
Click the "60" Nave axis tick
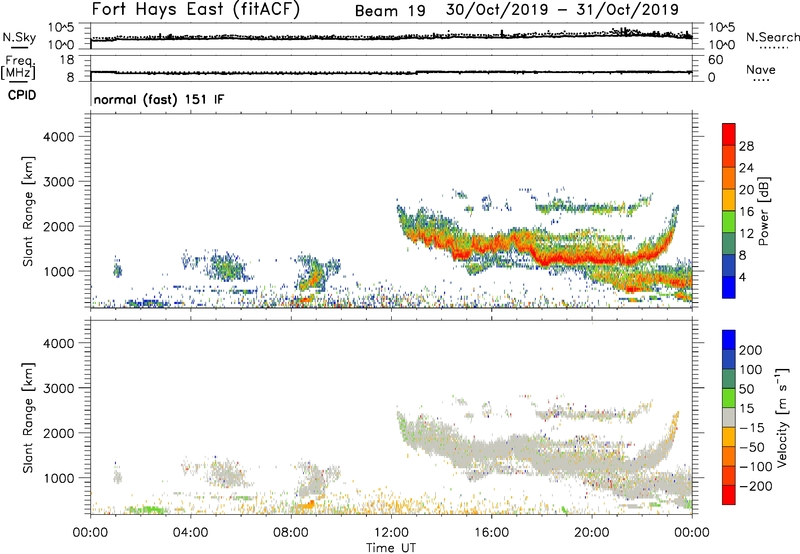[x=716, y=60]
